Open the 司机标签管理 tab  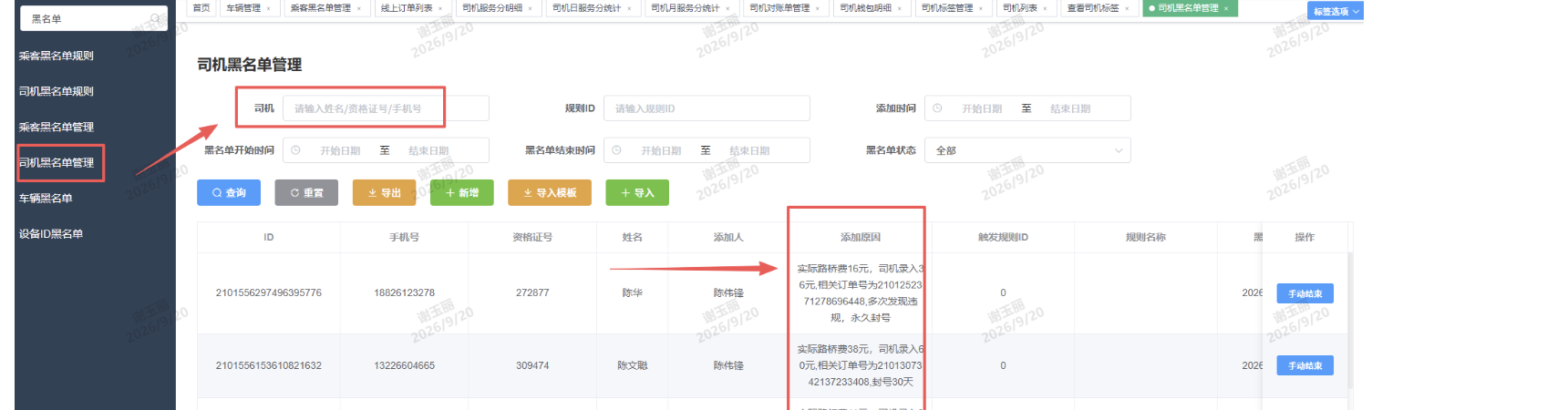coord(947,8)
